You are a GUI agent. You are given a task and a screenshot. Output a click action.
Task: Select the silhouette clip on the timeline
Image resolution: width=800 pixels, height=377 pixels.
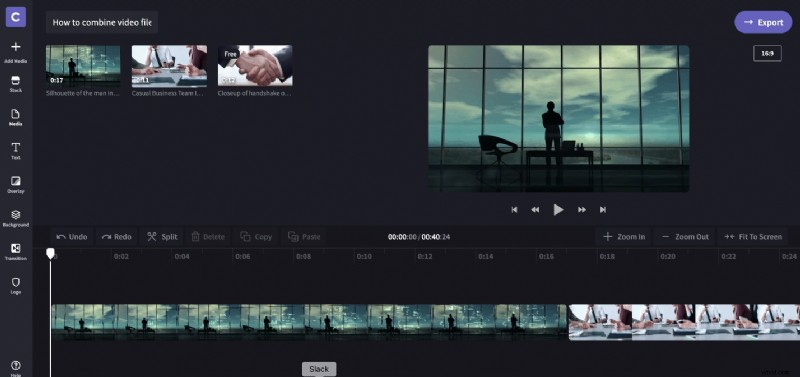pos(309,322)
